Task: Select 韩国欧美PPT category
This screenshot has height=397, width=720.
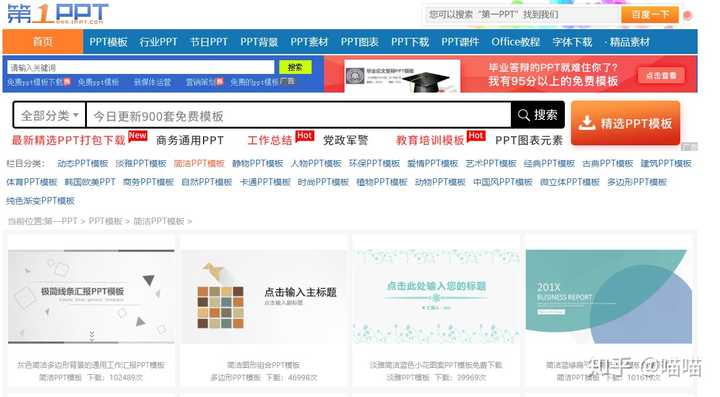Action: (x=90, y=182)
